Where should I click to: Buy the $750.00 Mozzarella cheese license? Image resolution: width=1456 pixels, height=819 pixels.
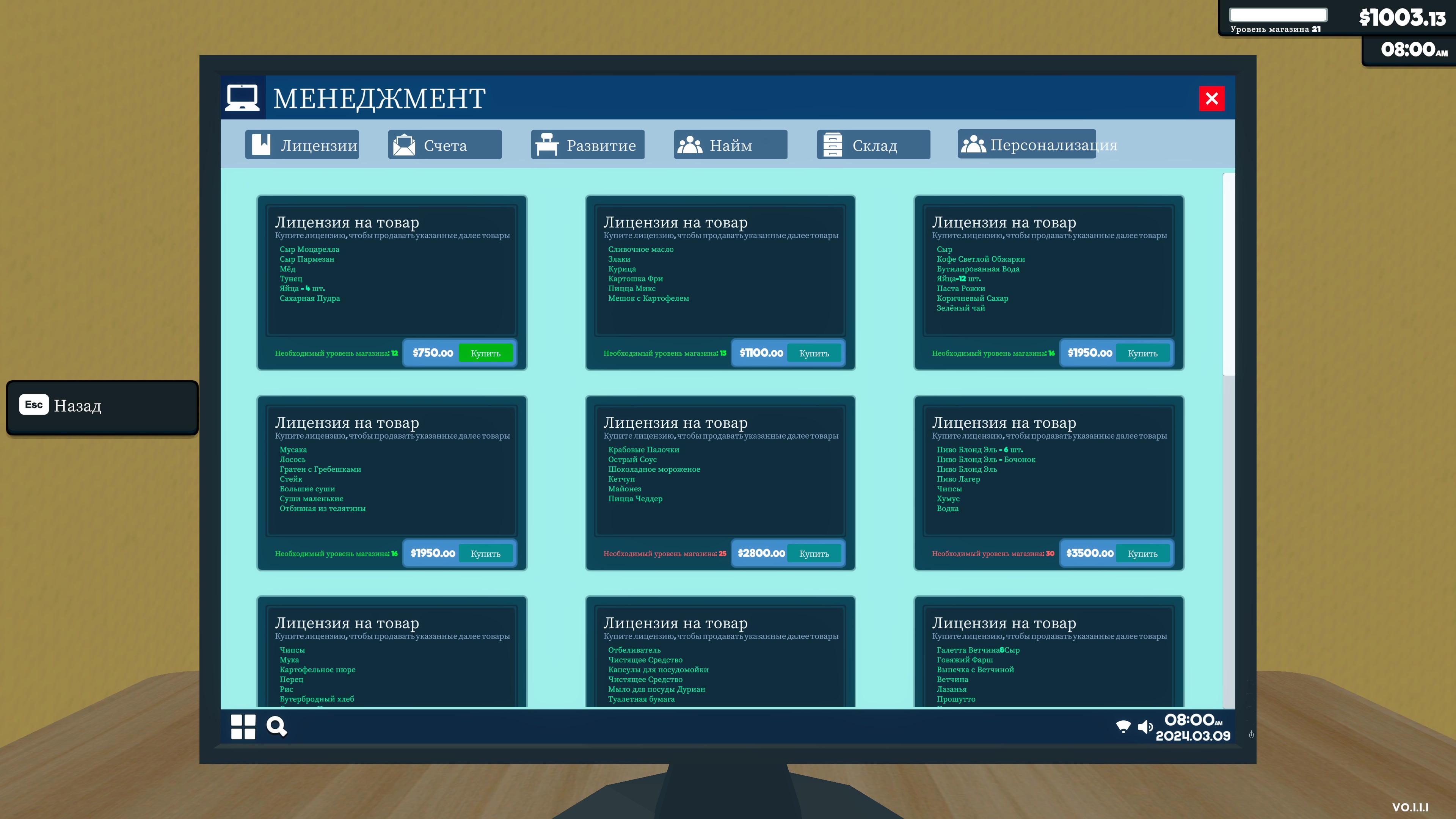485,353
